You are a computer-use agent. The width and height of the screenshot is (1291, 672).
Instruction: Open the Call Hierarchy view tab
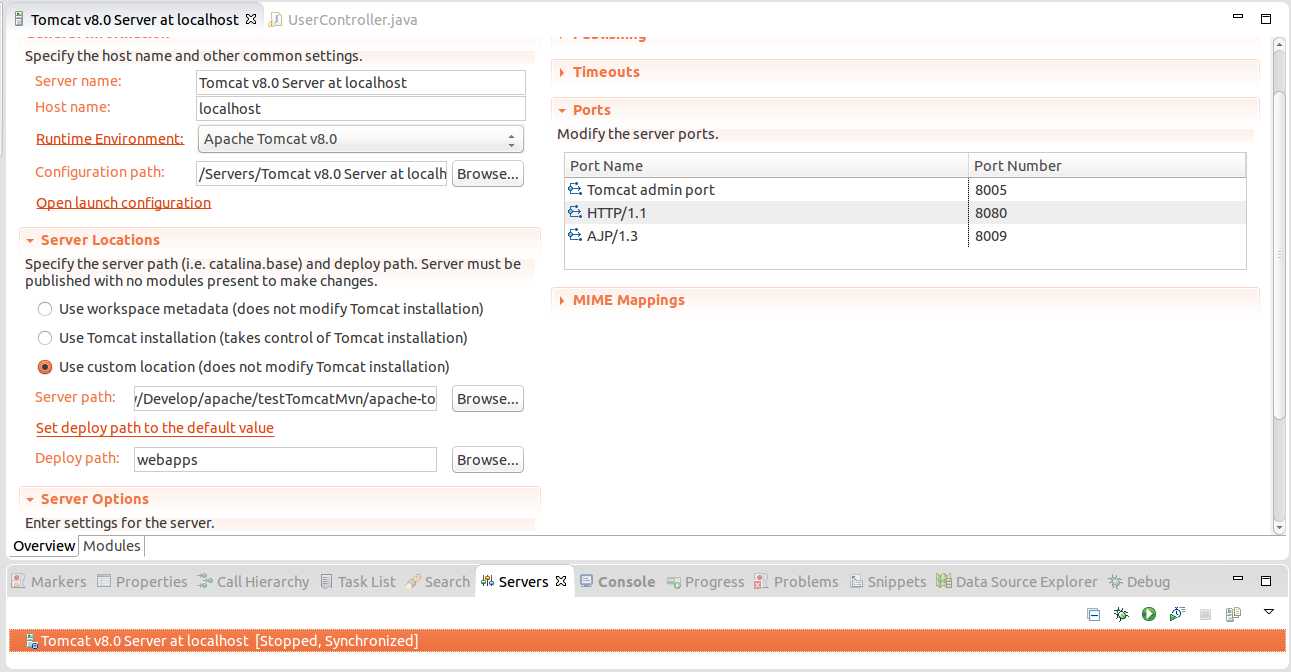click(x=253, y=581)
